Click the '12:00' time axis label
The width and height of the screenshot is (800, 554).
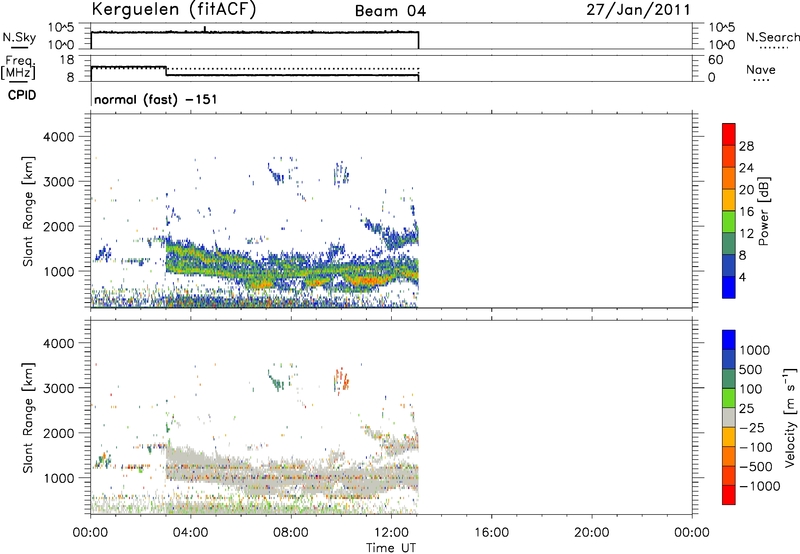(391, 533)
